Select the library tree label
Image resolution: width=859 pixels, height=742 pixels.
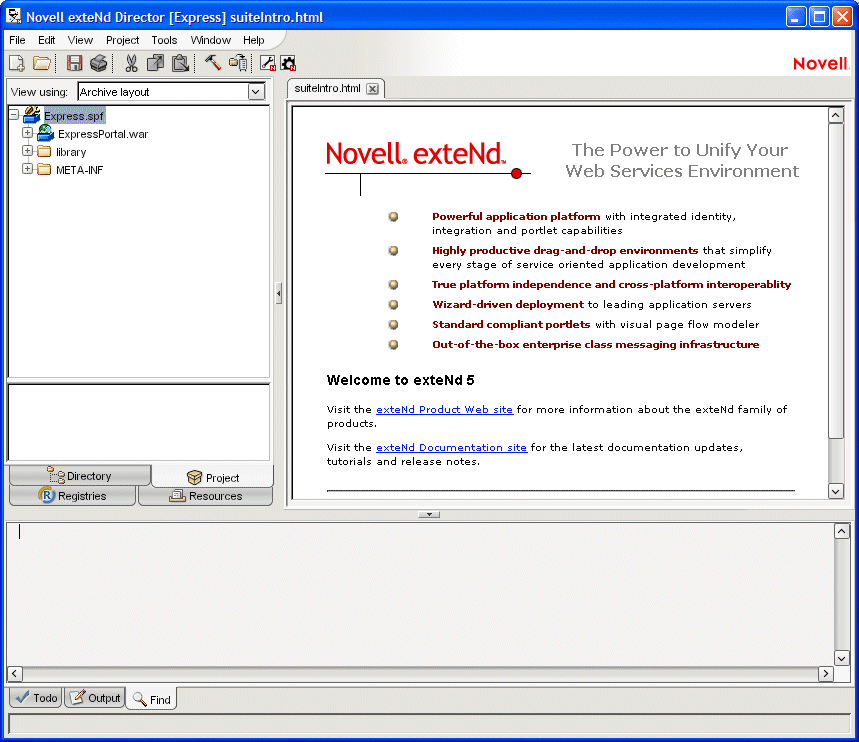(71, 152)
